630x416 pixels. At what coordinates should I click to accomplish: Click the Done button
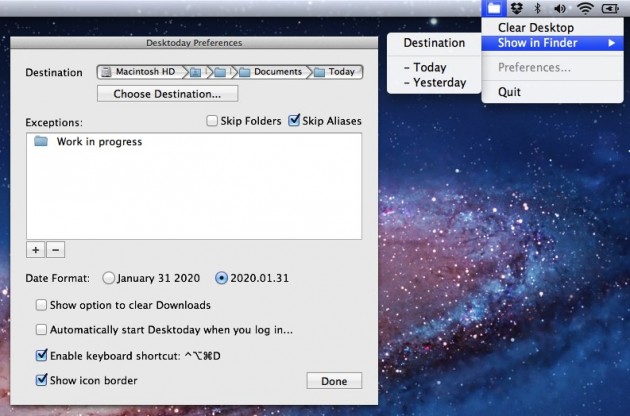pos(334,381)
